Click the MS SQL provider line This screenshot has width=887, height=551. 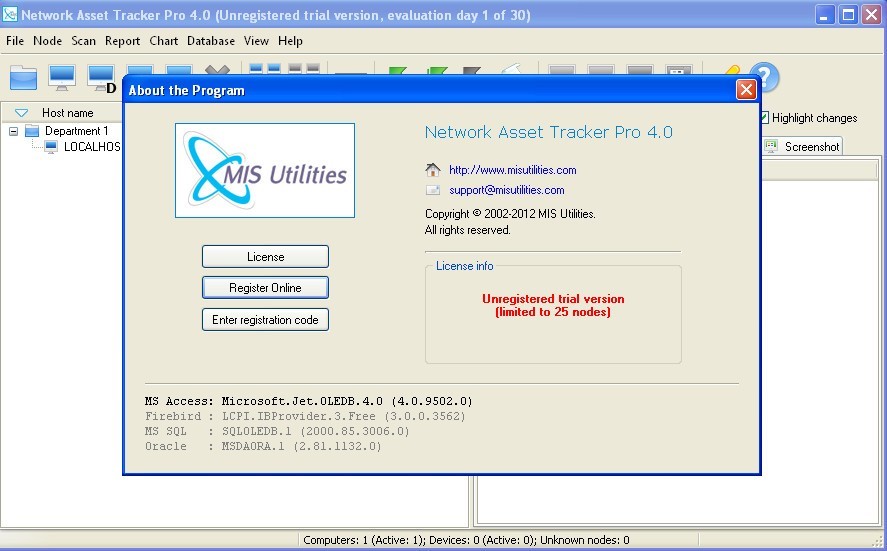(x=277, y=431)
